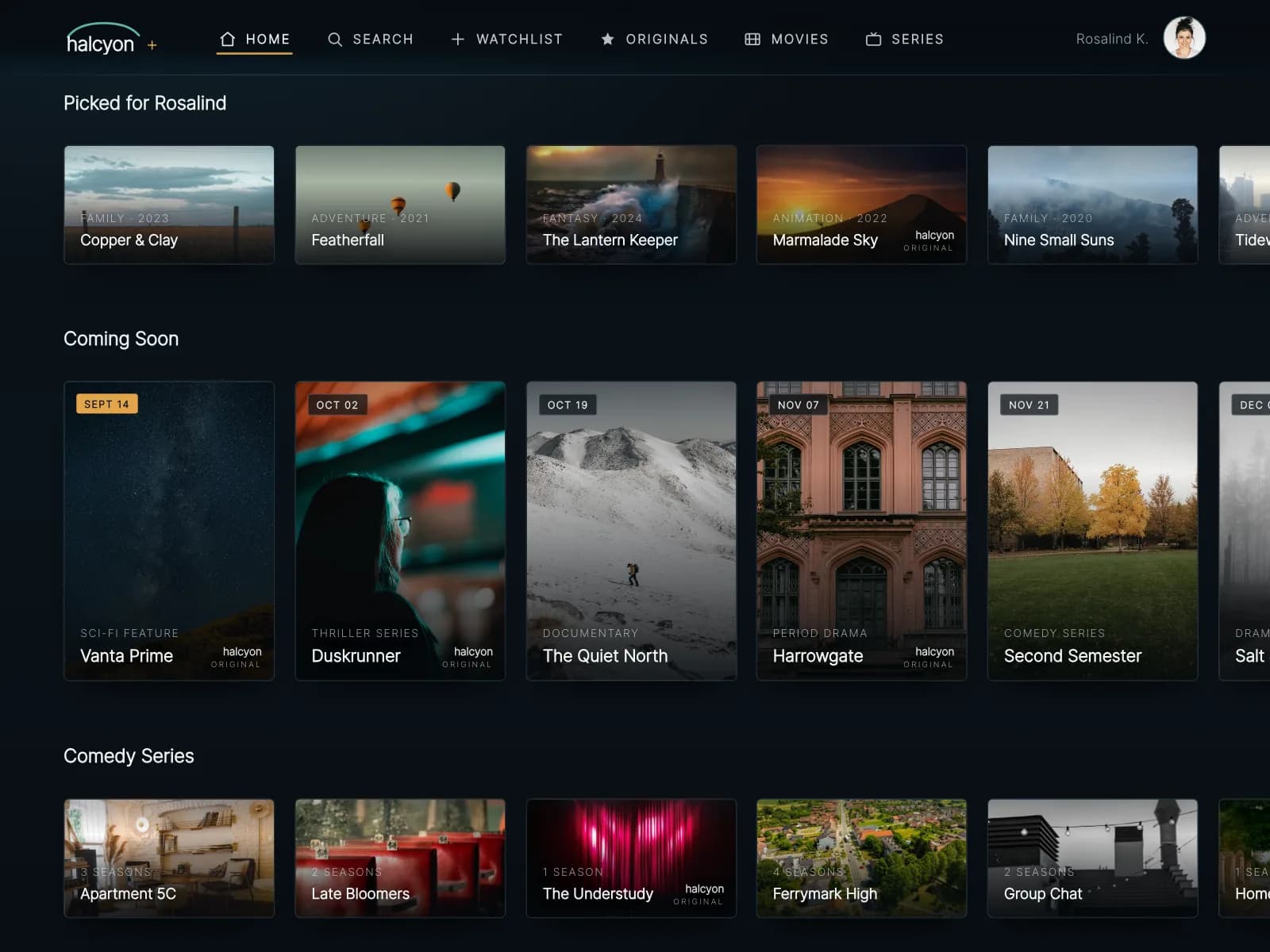Open Apartment 5C series card

[x=169, y=858]
